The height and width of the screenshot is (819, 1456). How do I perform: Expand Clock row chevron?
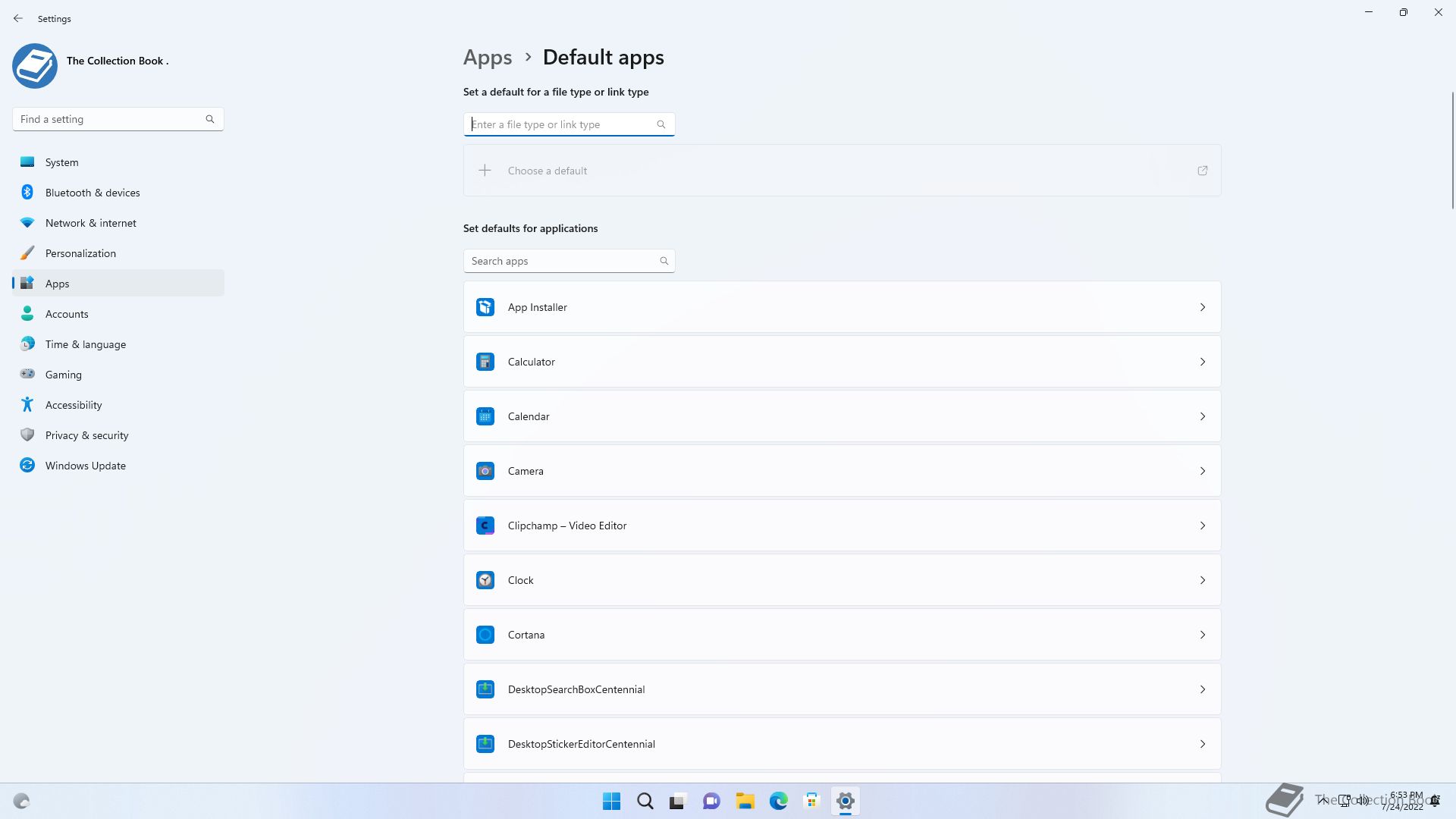(x=1203, y=580)
